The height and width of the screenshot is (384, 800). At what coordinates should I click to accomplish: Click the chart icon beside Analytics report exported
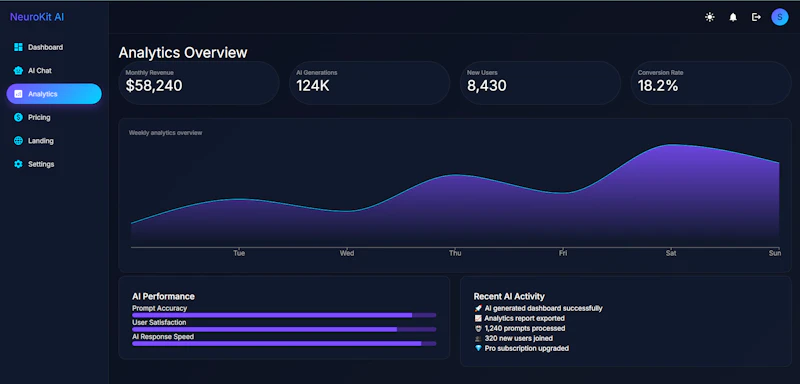click(478, 319)
